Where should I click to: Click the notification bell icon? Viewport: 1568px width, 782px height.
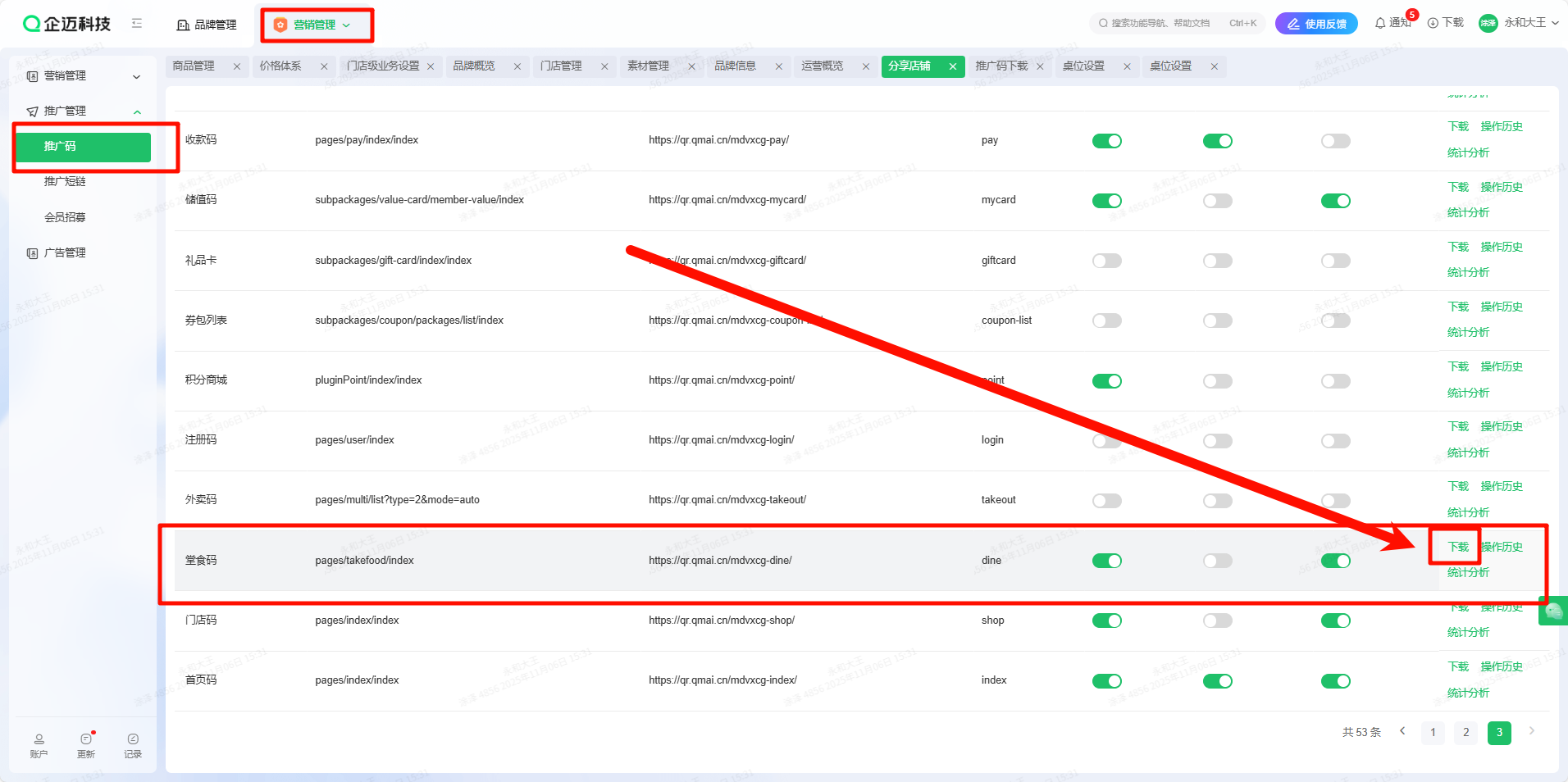point(1380,23)
